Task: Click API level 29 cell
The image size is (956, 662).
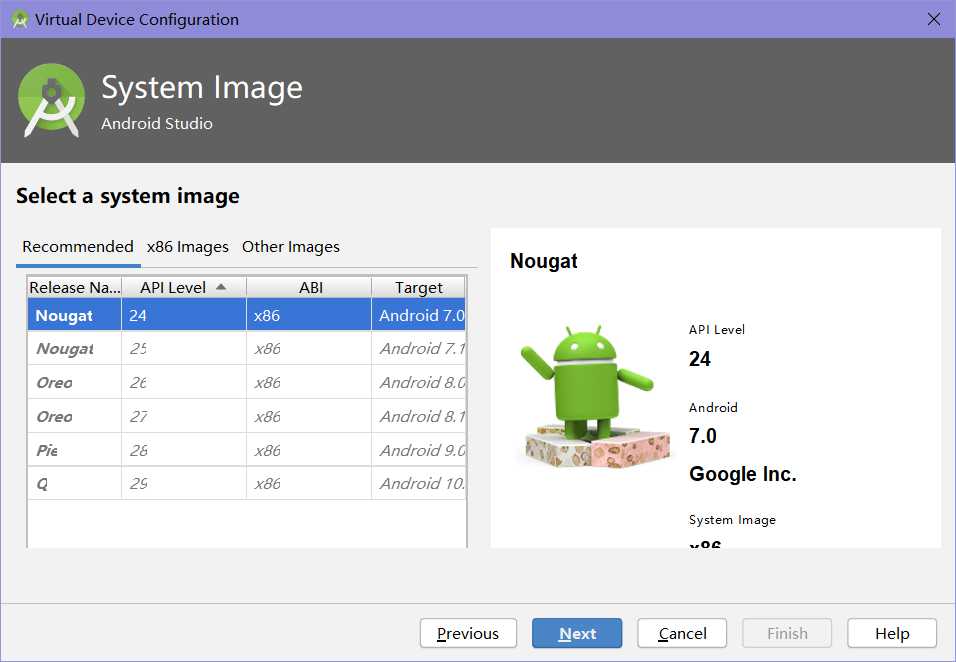Action: 184,483
